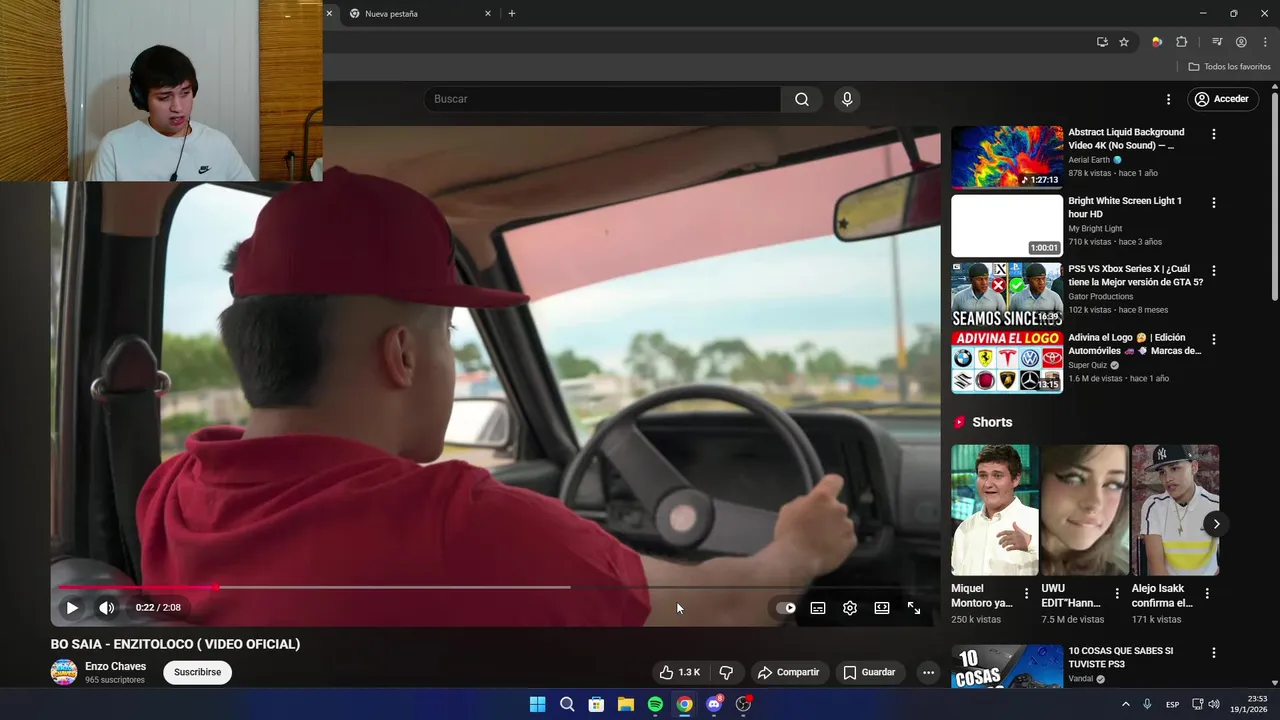1280x720 pixels.
Task: Click the YouTube search field labeled Buscar
Action: 602,99
